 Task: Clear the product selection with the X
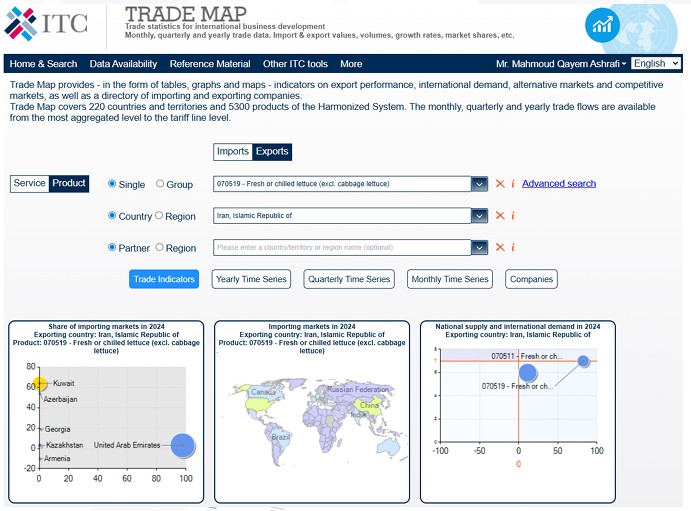pos(500,184)
